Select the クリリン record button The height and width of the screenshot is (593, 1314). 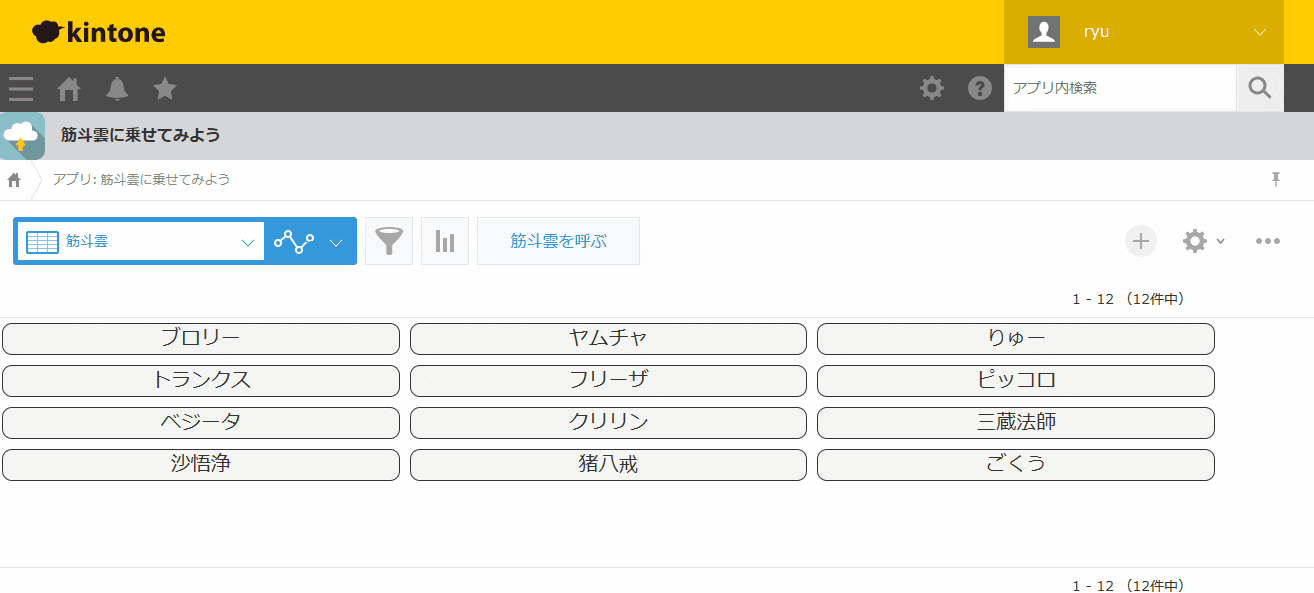pyautogui.click(x=608, y=423)
